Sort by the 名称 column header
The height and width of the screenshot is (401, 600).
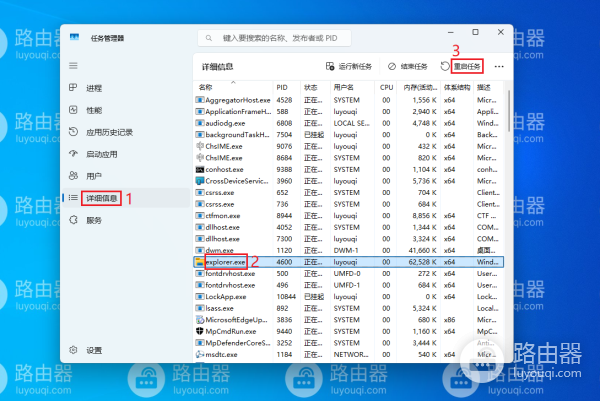point(233,88)
